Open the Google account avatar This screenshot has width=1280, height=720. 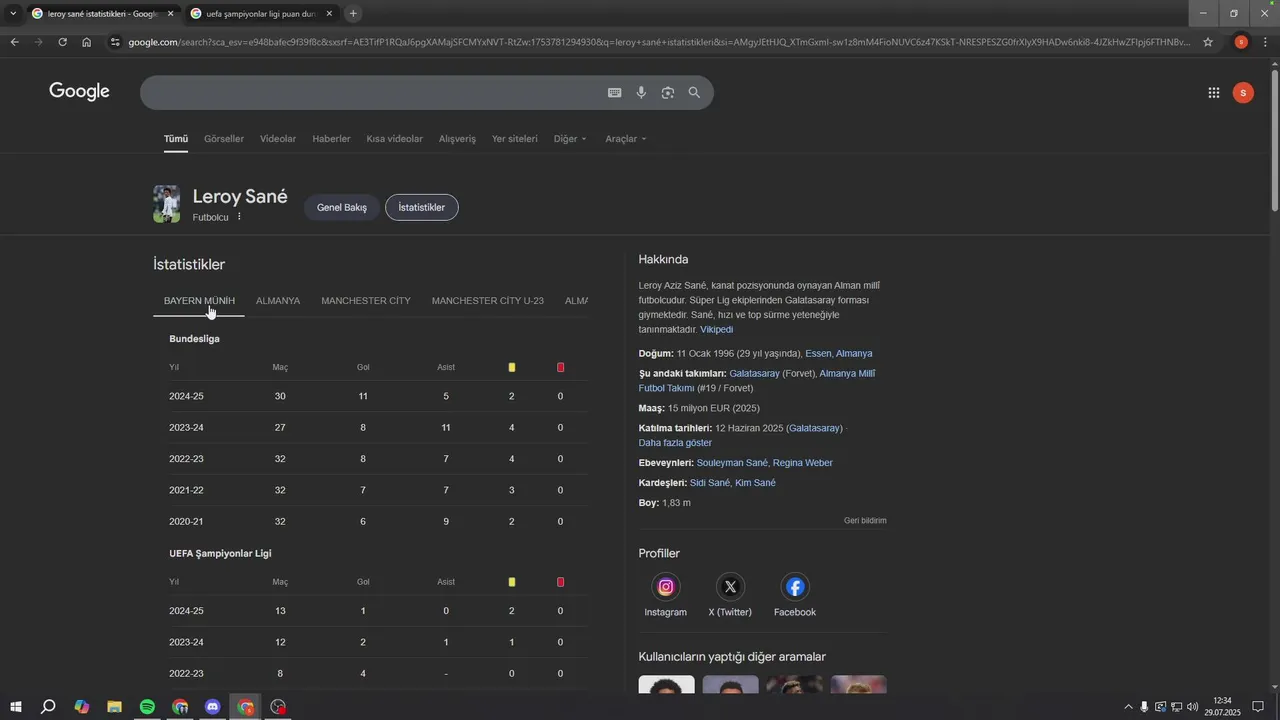1243,93
